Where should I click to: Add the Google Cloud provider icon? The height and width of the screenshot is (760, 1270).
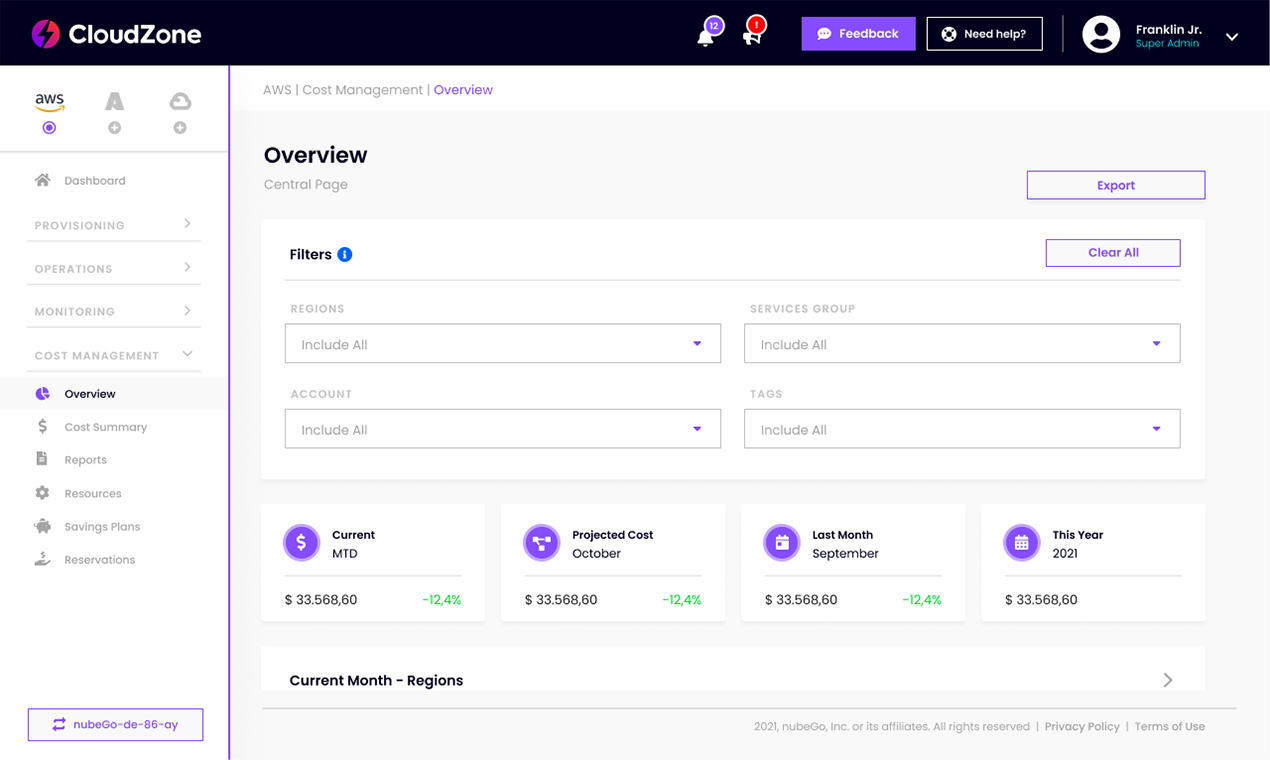tap(180, 101)
